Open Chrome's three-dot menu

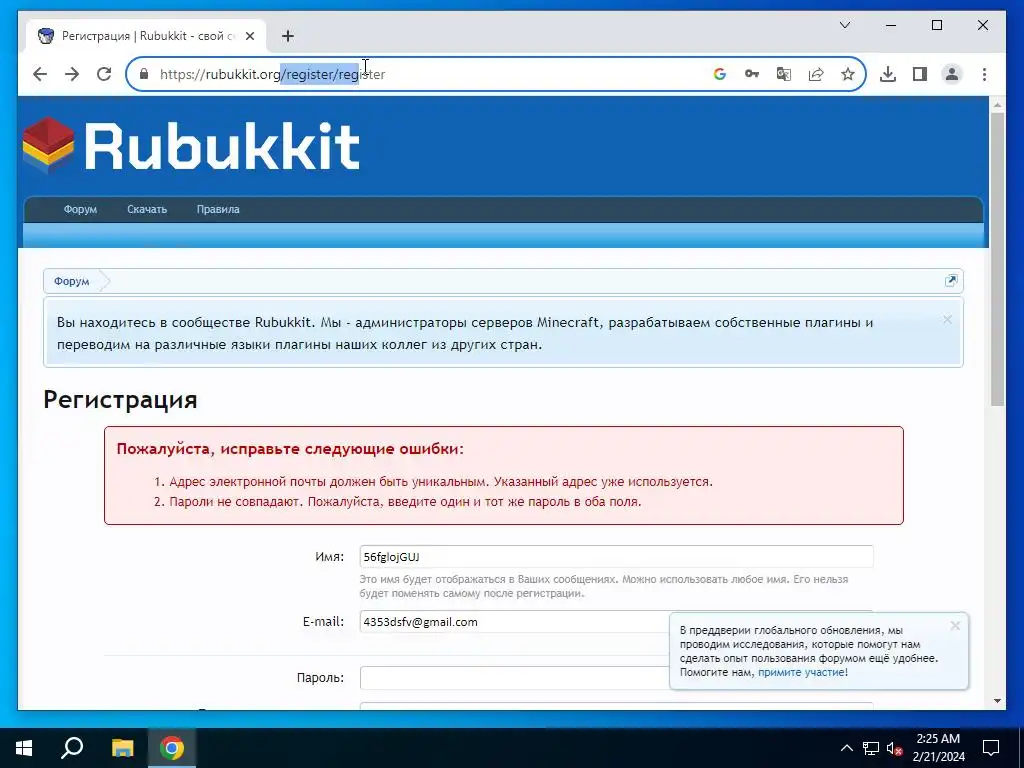(984, 74)
